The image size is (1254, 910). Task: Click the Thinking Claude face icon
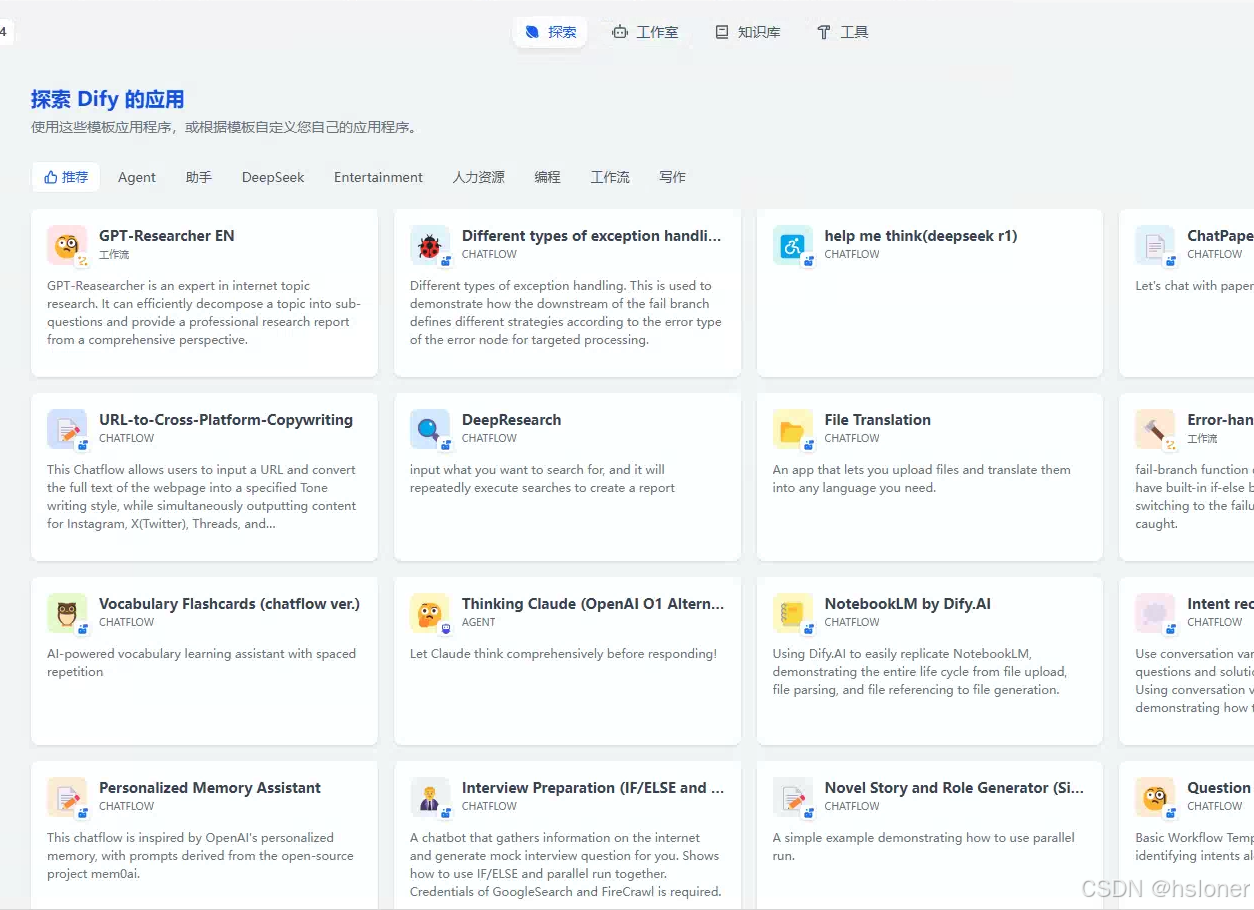(430, 613)
